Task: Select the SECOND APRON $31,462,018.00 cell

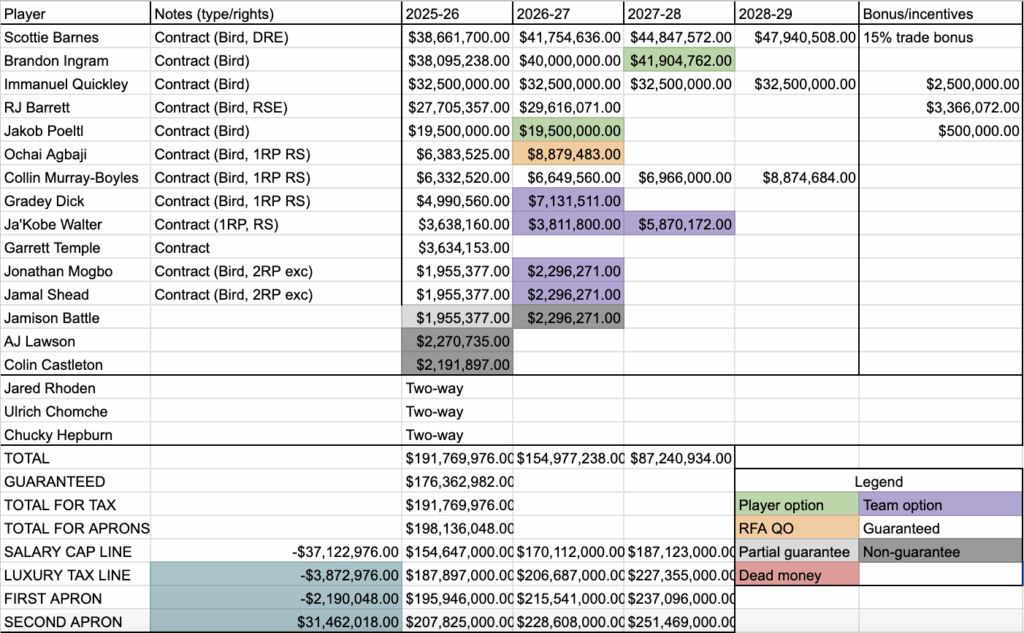Action: (276, 622)
